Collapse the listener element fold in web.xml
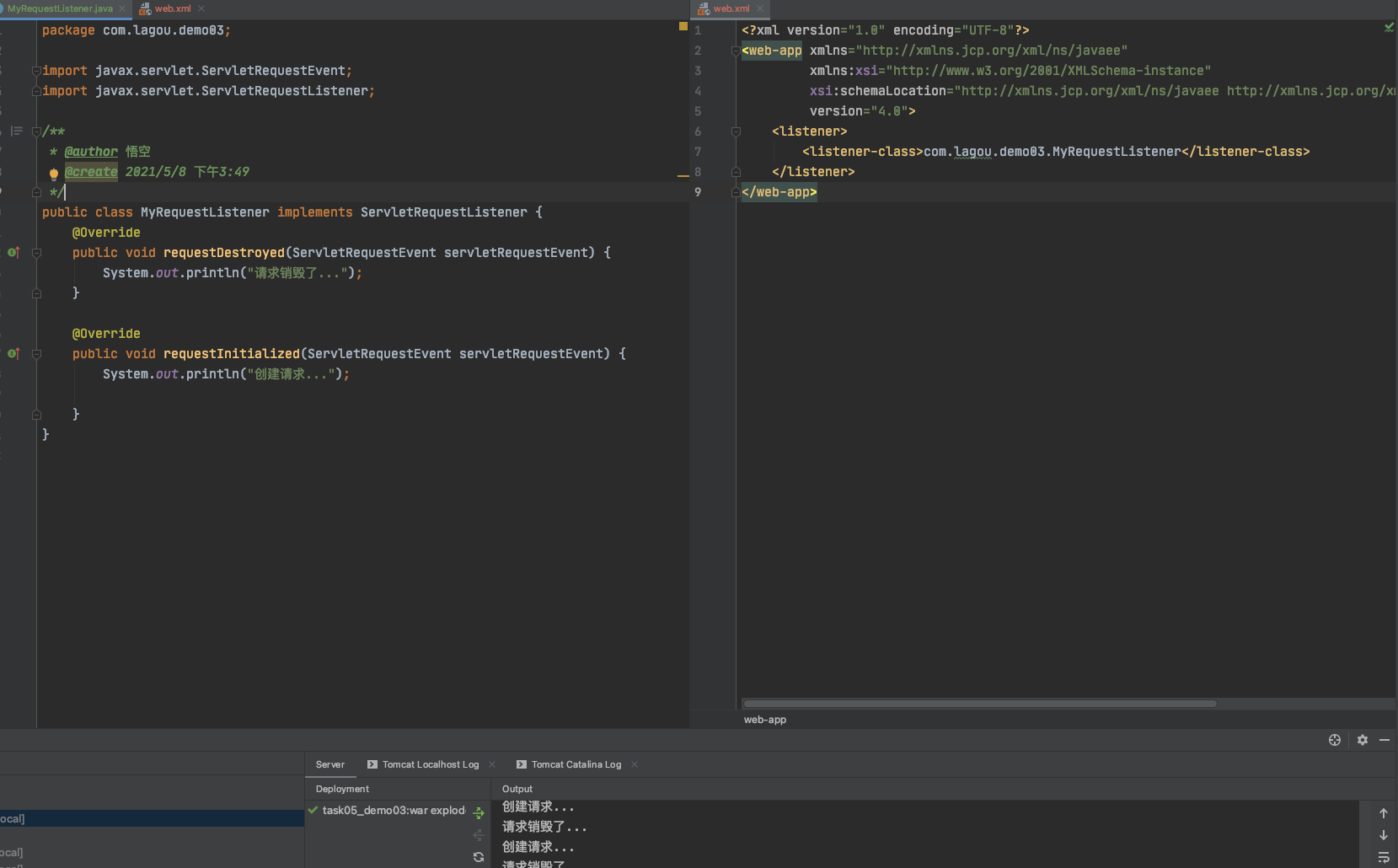The width and height of the screenshot is (1398, 868). [736, 131]
